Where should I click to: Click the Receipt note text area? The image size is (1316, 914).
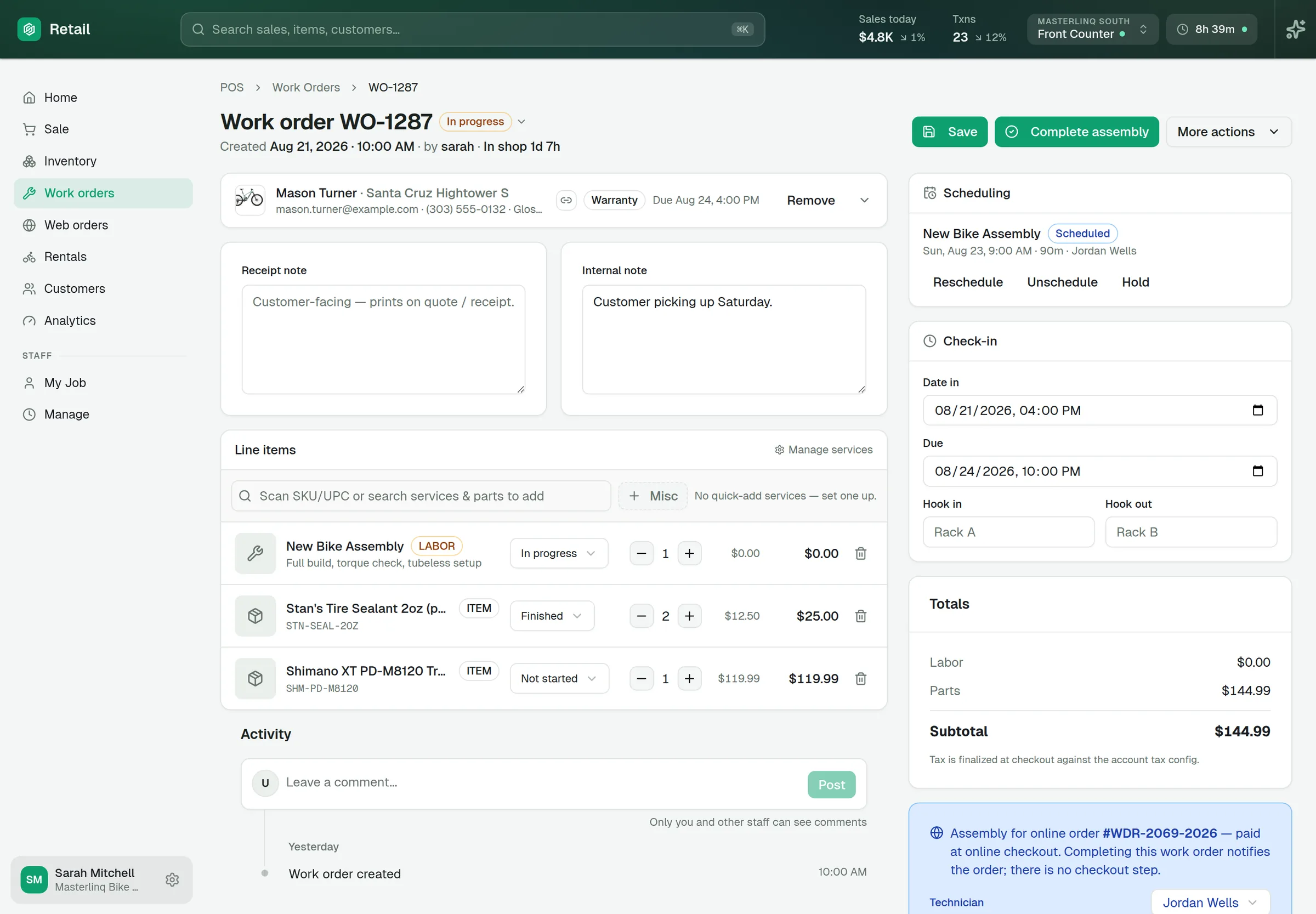coord(383,339)
